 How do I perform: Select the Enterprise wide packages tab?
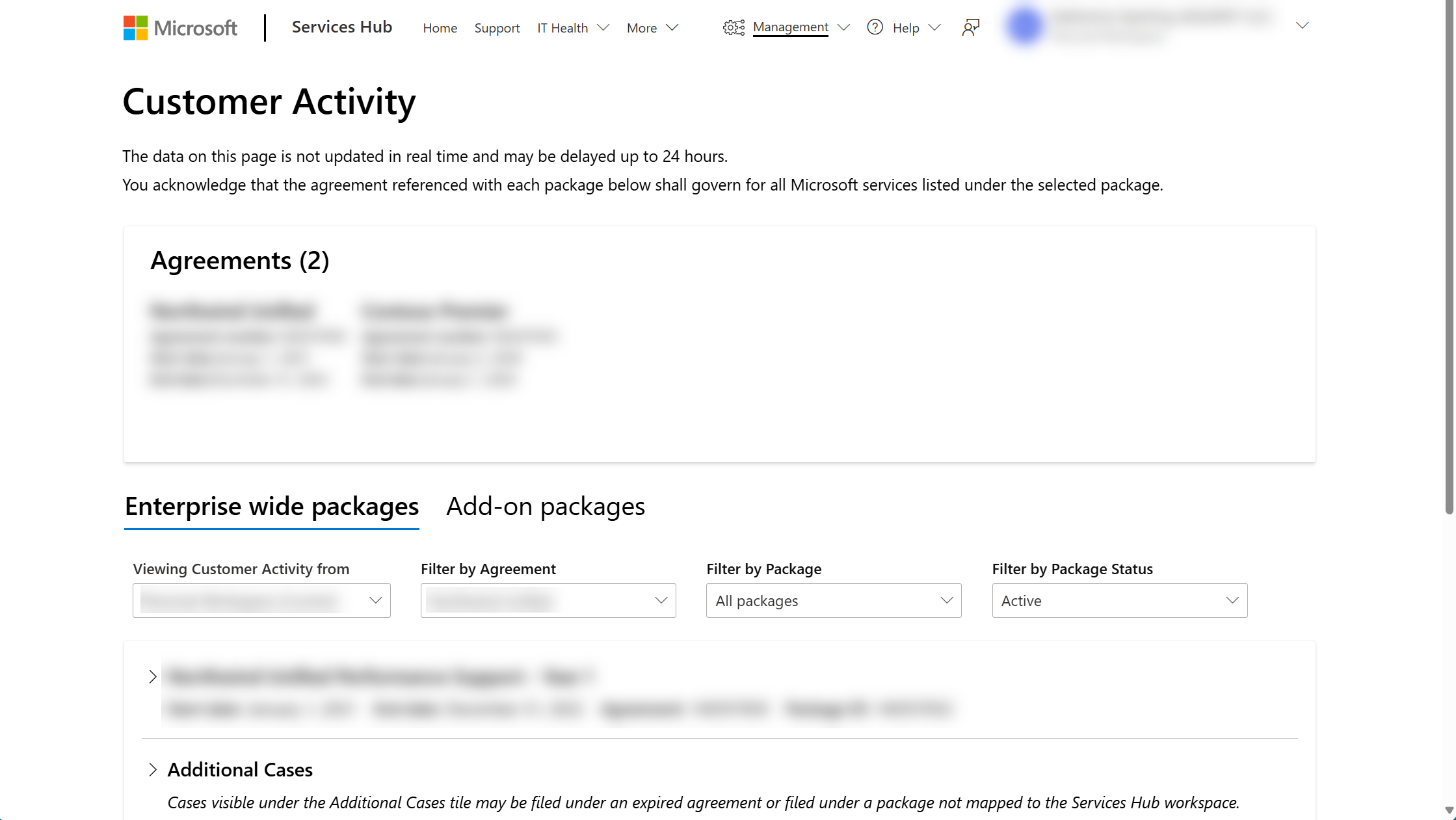coord(270,505)
